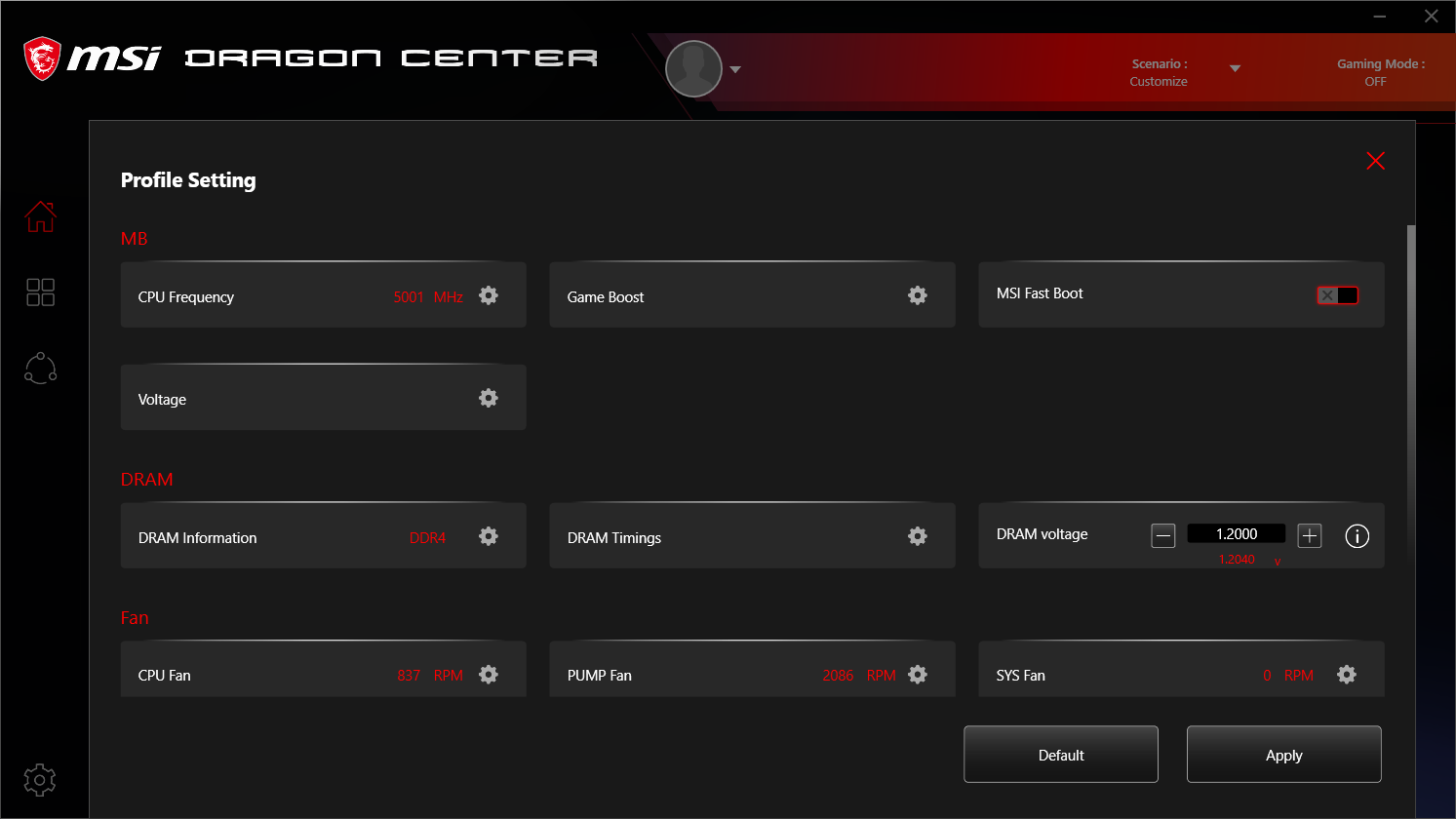Open CPU Fan settings gear

[x=489, y=675]
